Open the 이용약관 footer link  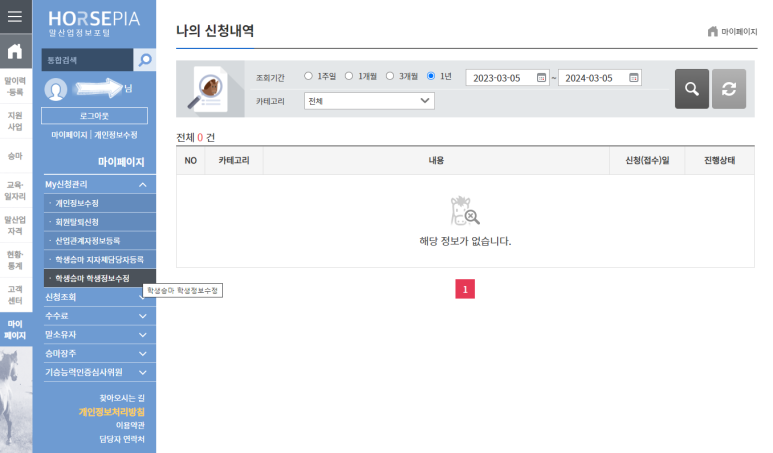click(x=130, y=425)
